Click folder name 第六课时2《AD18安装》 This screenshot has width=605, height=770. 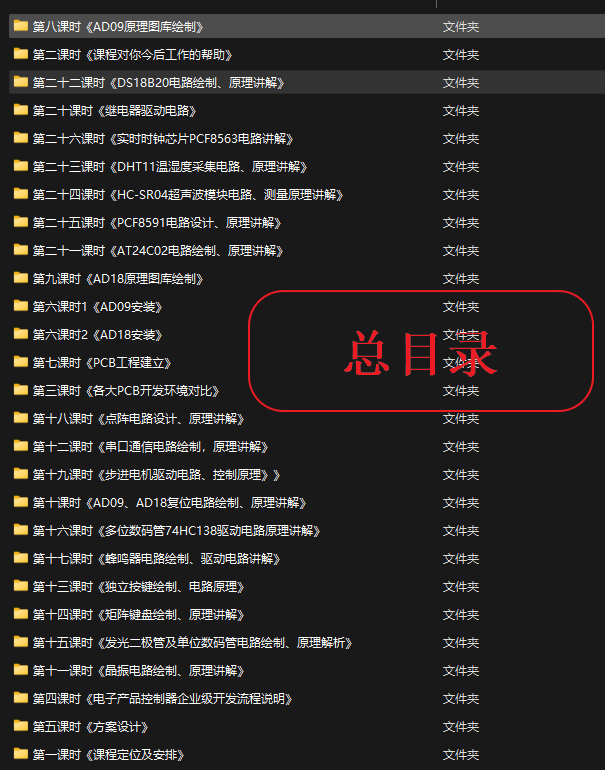click(98, 334)
